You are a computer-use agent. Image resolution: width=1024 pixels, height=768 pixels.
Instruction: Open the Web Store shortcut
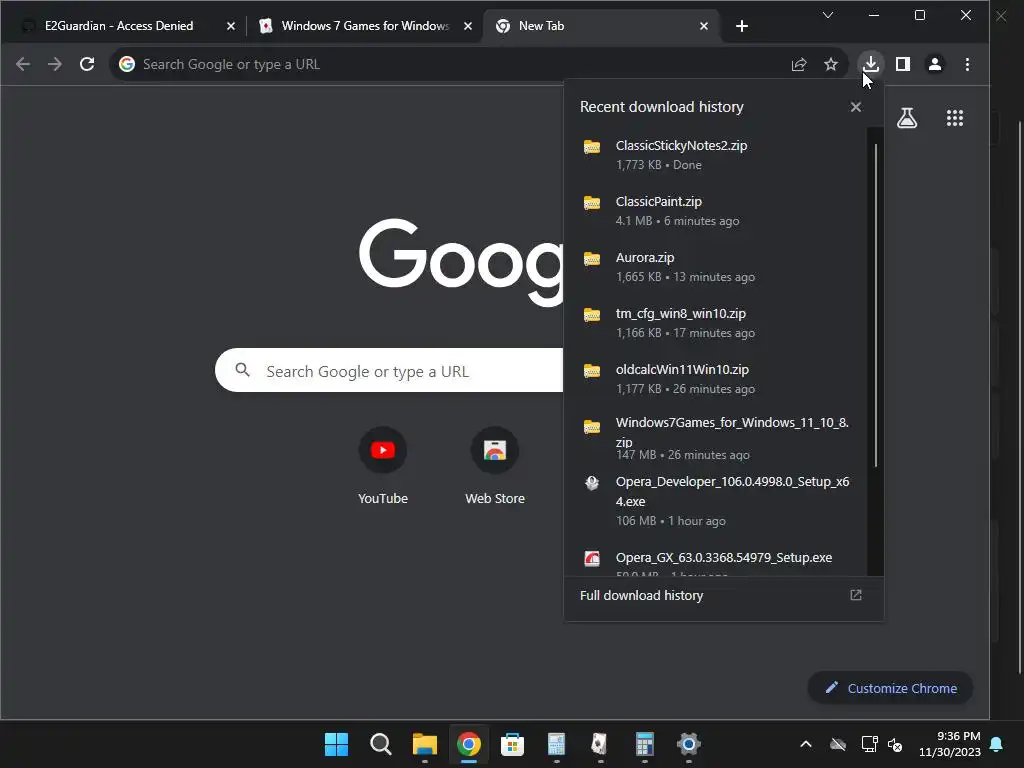[x=495, y=466]
